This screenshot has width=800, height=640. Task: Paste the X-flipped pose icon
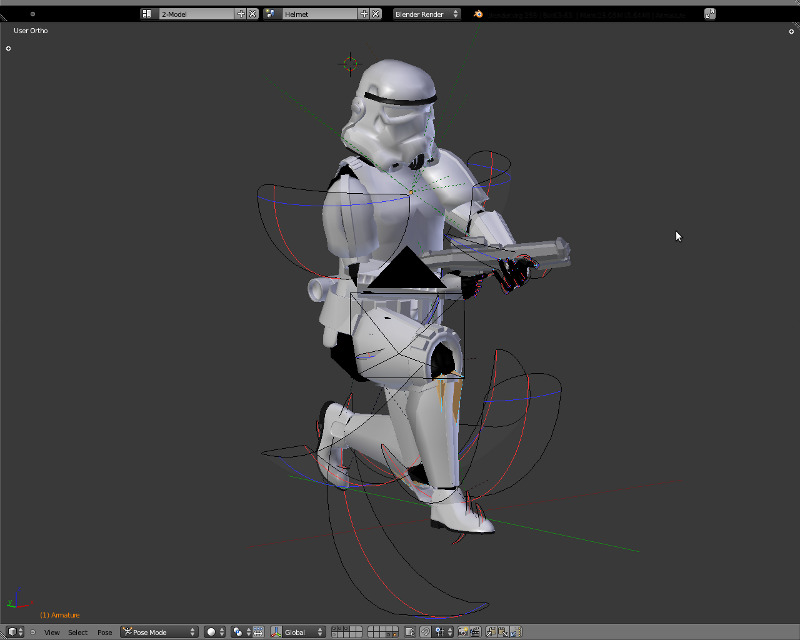(x=516, y=632)
